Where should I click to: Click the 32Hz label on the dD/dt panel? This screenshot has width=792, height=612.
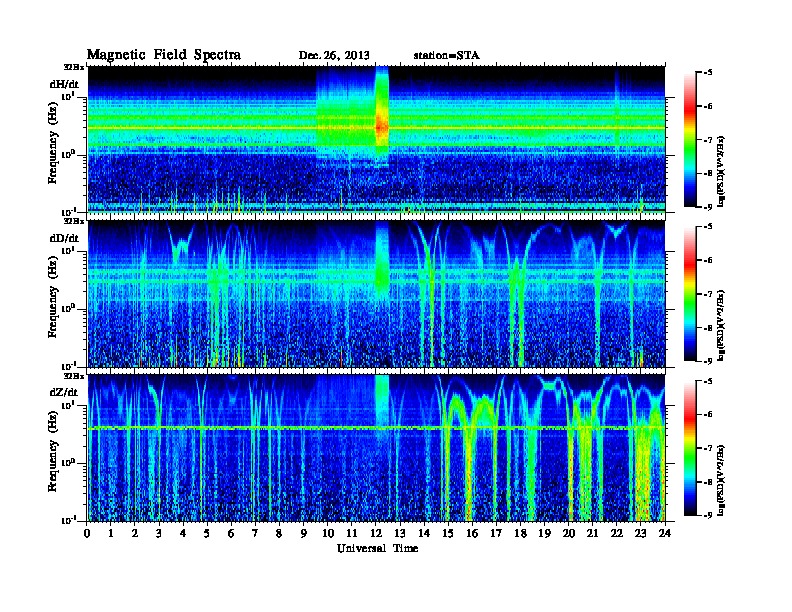[73, 221]
